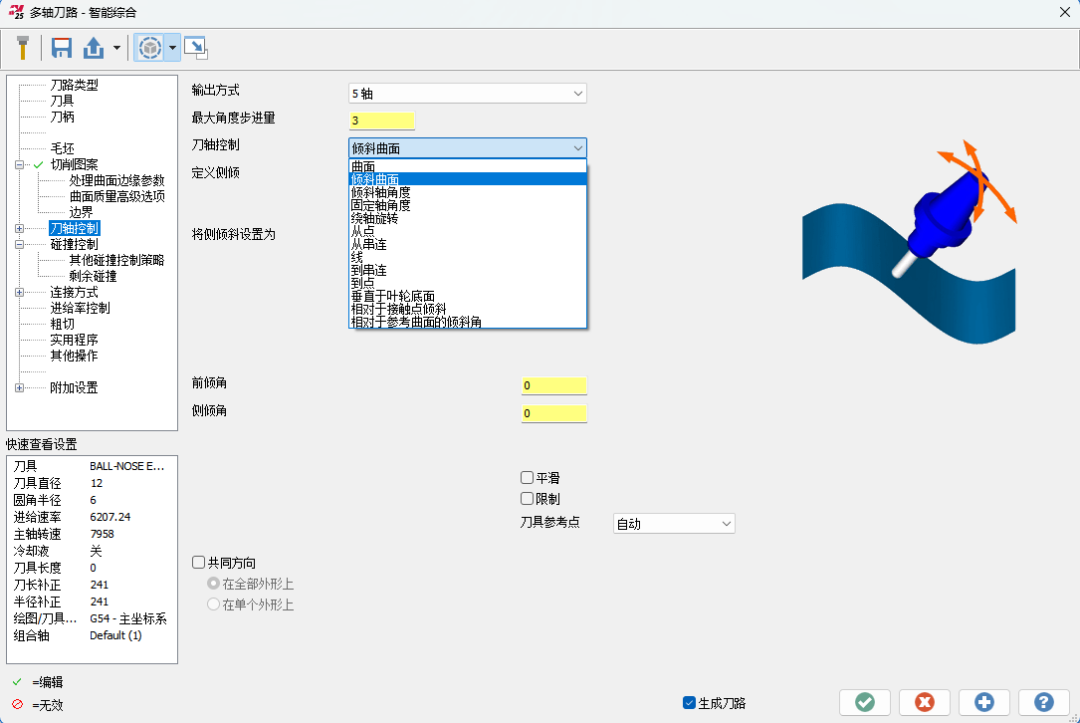Open help with the question mark button
The height and width of the screenshot is (723, 1080).
tap(1043, 702)
